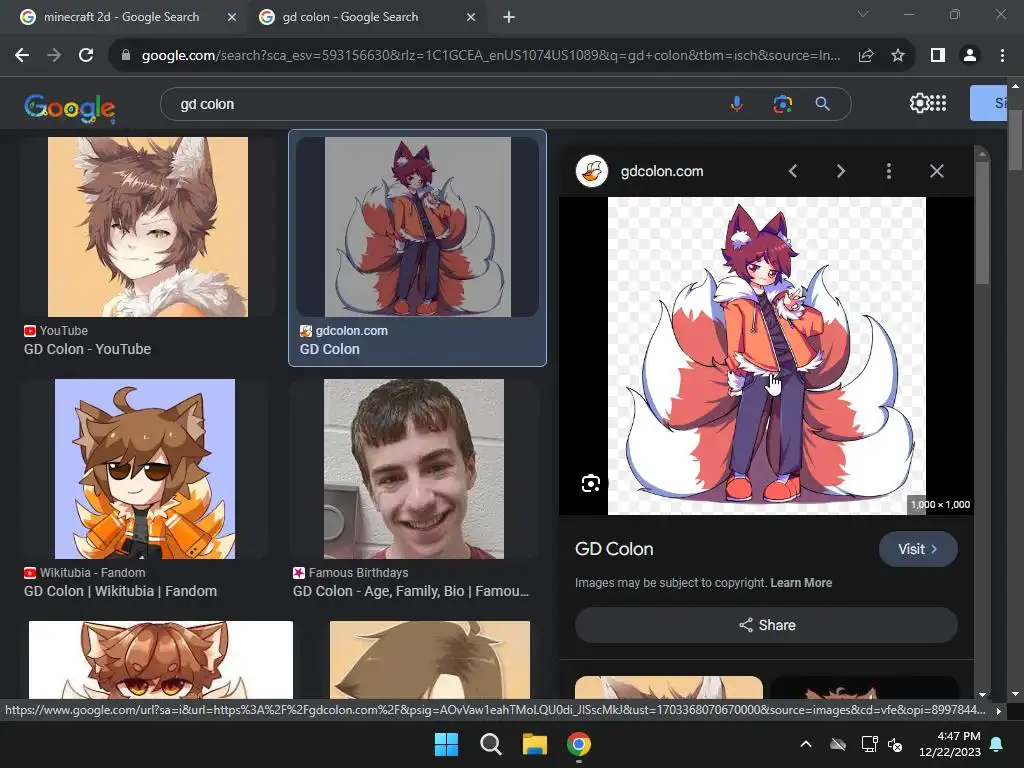Screen dimensions: 1024x768
Task: Select the gdcolon.com nine-tail fox thumbnail
Action: point(417,227)
